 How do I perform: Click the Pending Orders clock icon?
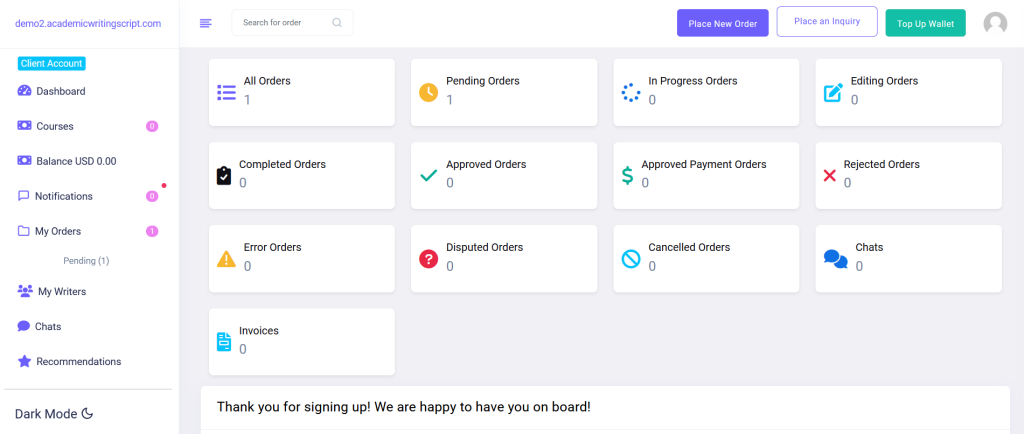pos(428,92)
